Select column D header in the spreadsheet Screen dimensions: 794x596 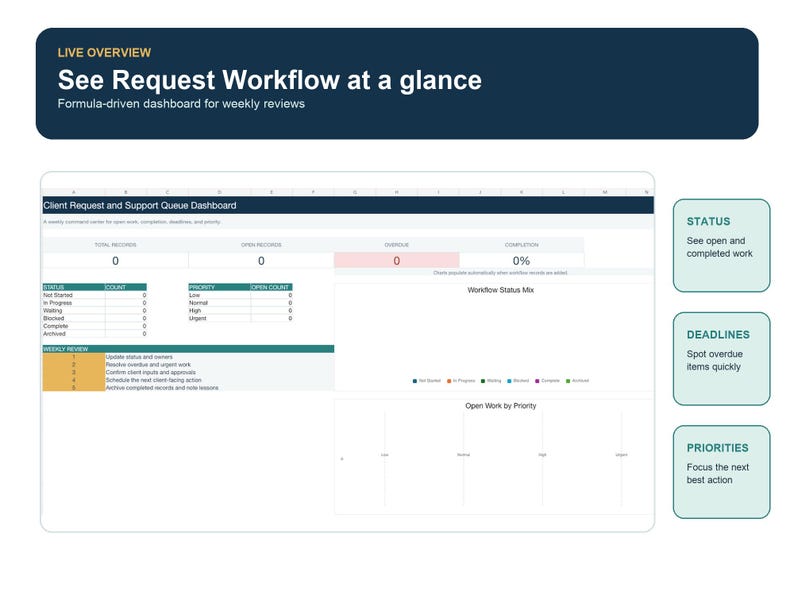click(x=219, y=192)
